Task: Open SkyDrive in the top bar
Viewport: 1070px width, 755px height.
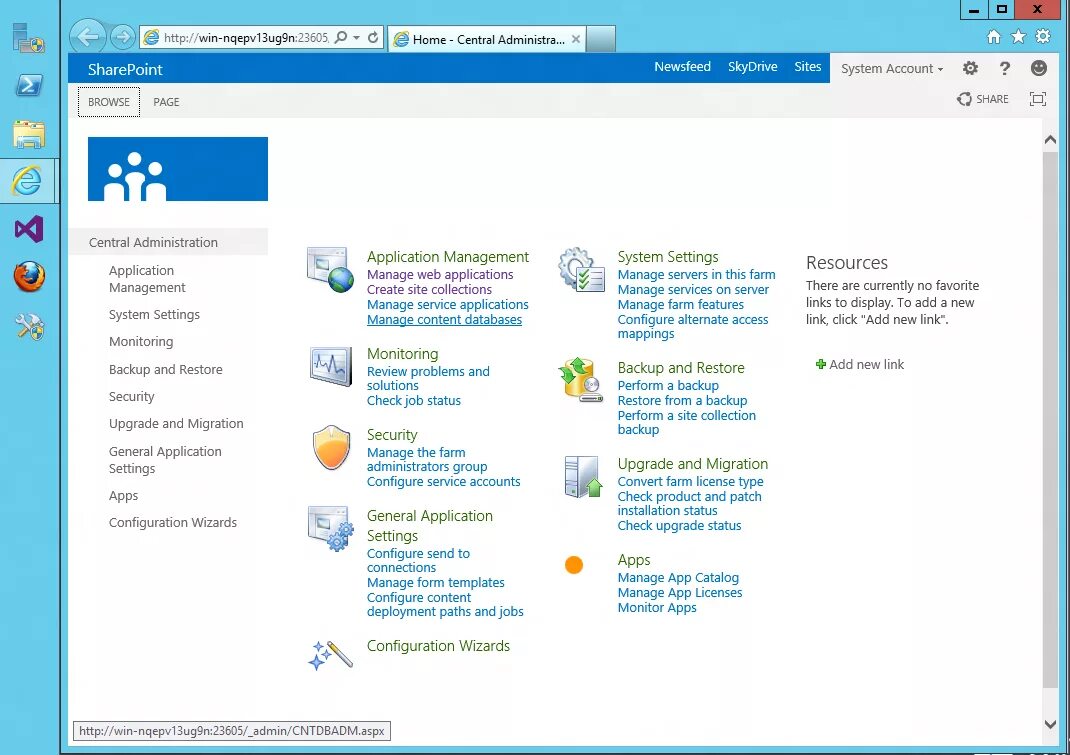Action: coord(753,67)
